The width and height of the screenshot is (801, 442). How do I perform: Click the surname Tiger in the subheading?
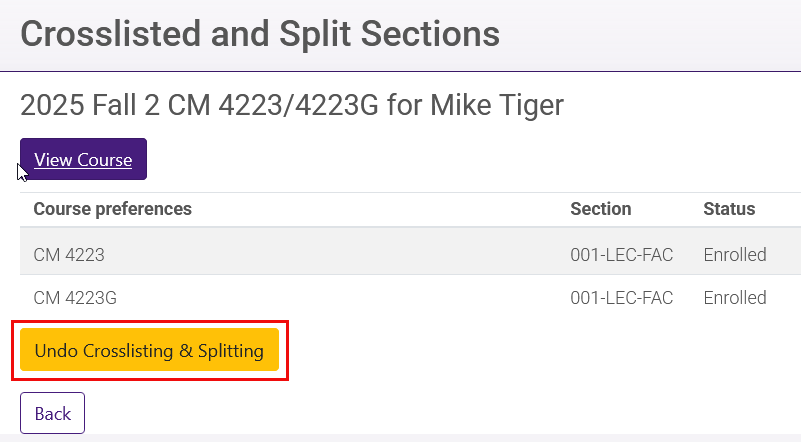pos(531,105)
